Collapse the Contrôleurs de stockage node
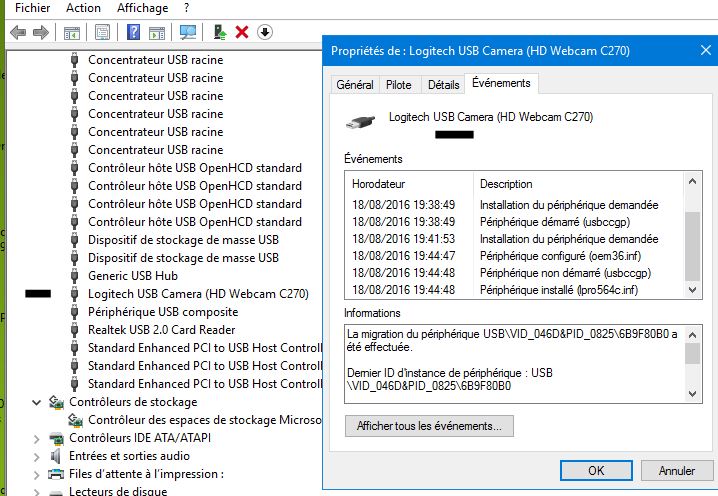The height and width of the screenshot is (496, 718). 37,403
